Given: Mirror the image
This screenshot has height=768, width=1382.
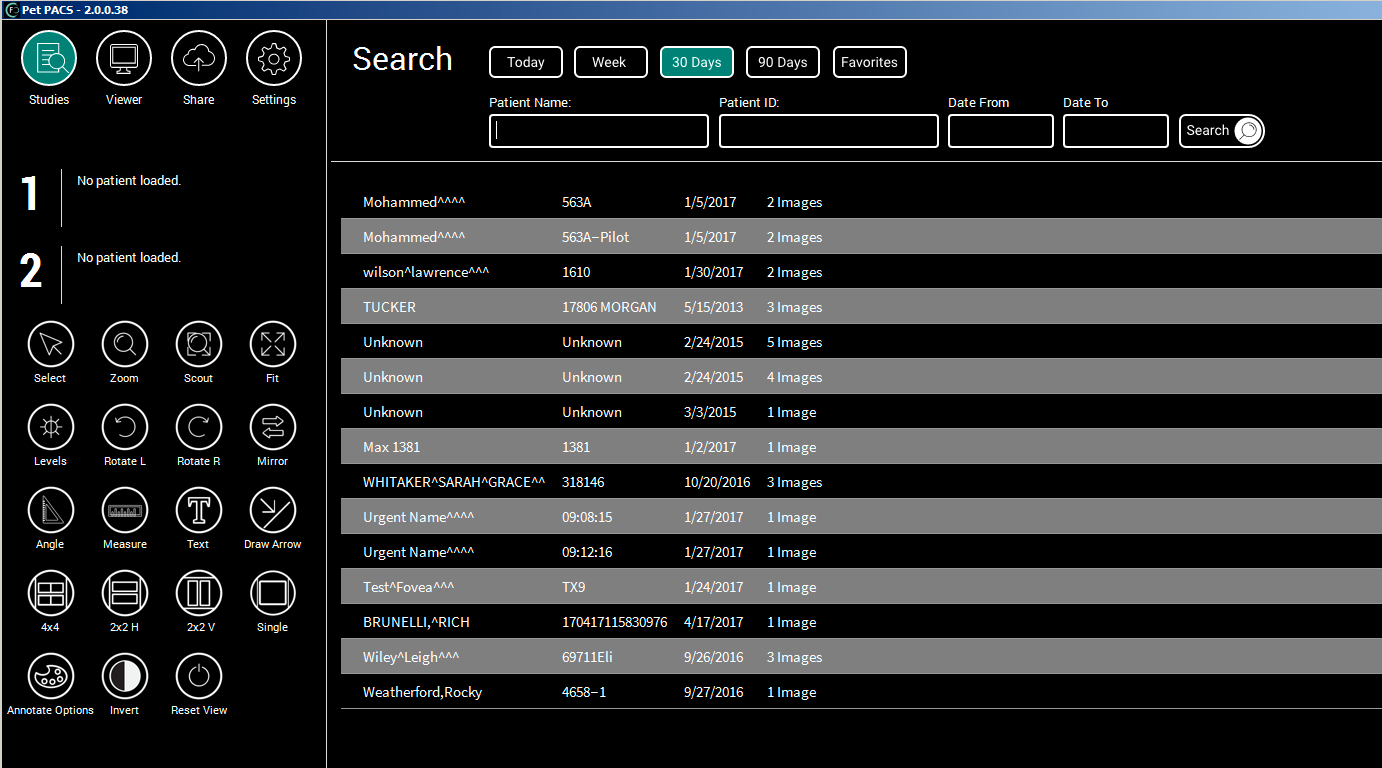Looking at the screenshot, I should click(273, 428).
